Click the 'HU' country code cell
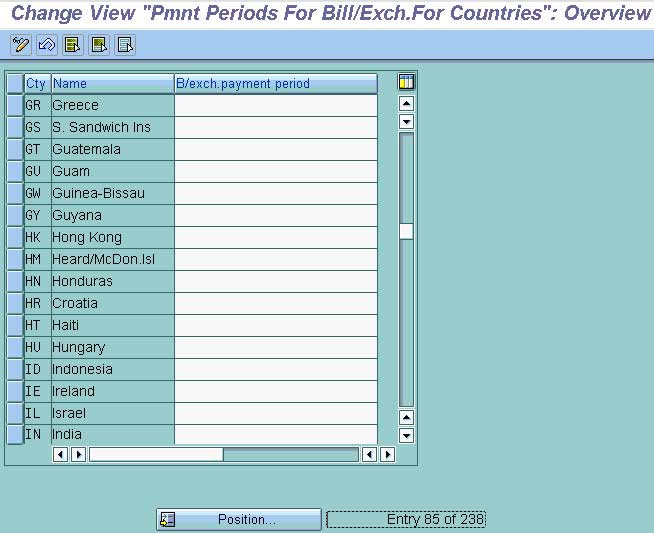The height and width of the screenshot is (533, 654). (38, 347)
